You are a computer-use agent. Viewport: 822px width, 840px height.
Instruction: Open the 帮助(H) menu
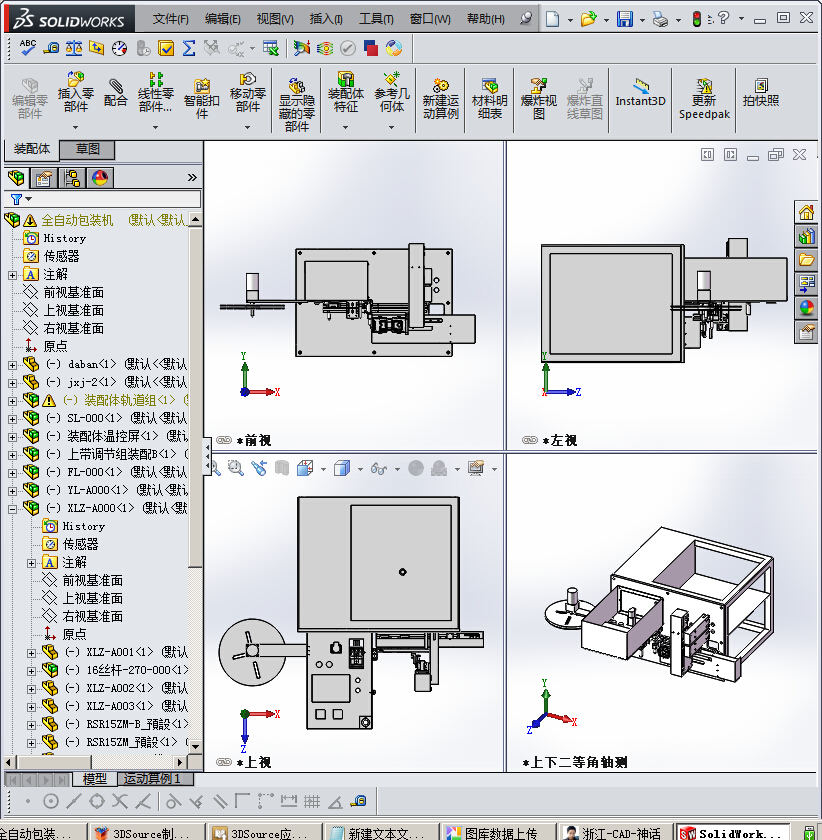point(485,19)
